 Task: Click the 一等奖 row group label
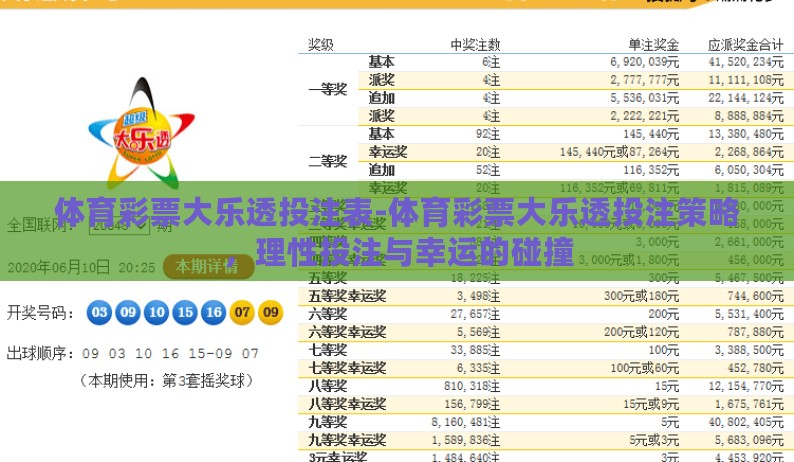[x=328, y=89]
